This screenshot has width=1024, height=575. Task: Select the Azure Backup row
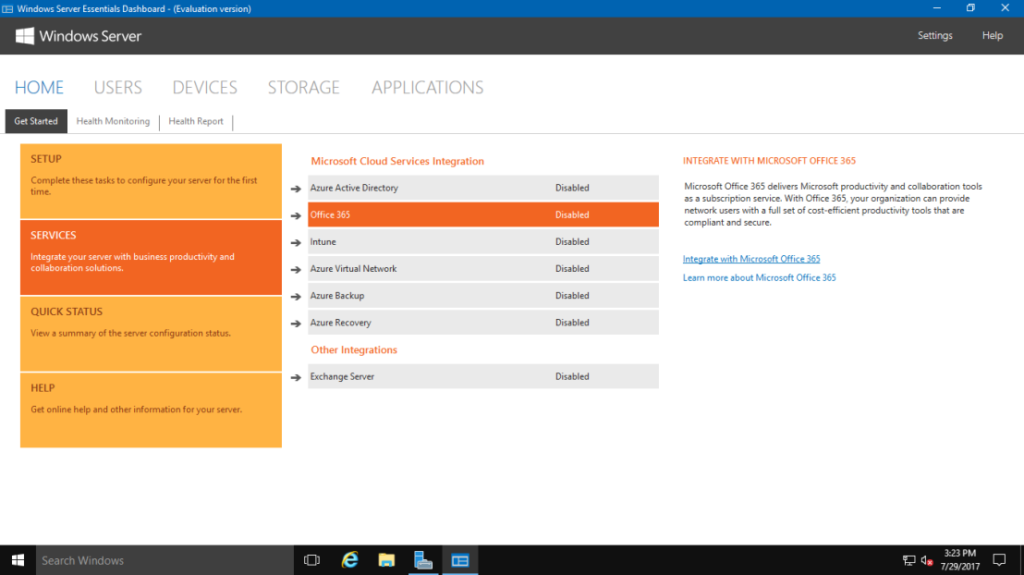(483, 295)
